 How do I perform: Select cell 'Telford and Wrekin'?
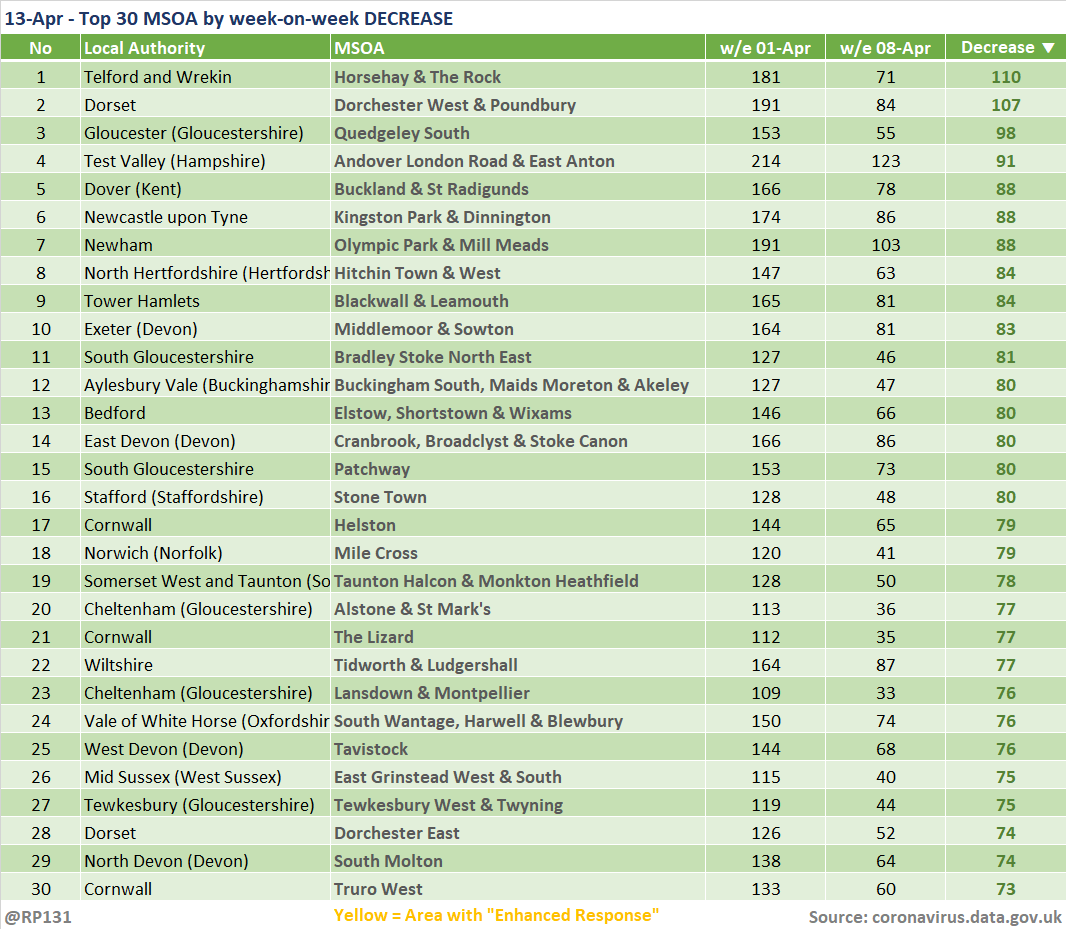[x=205, y=77]
